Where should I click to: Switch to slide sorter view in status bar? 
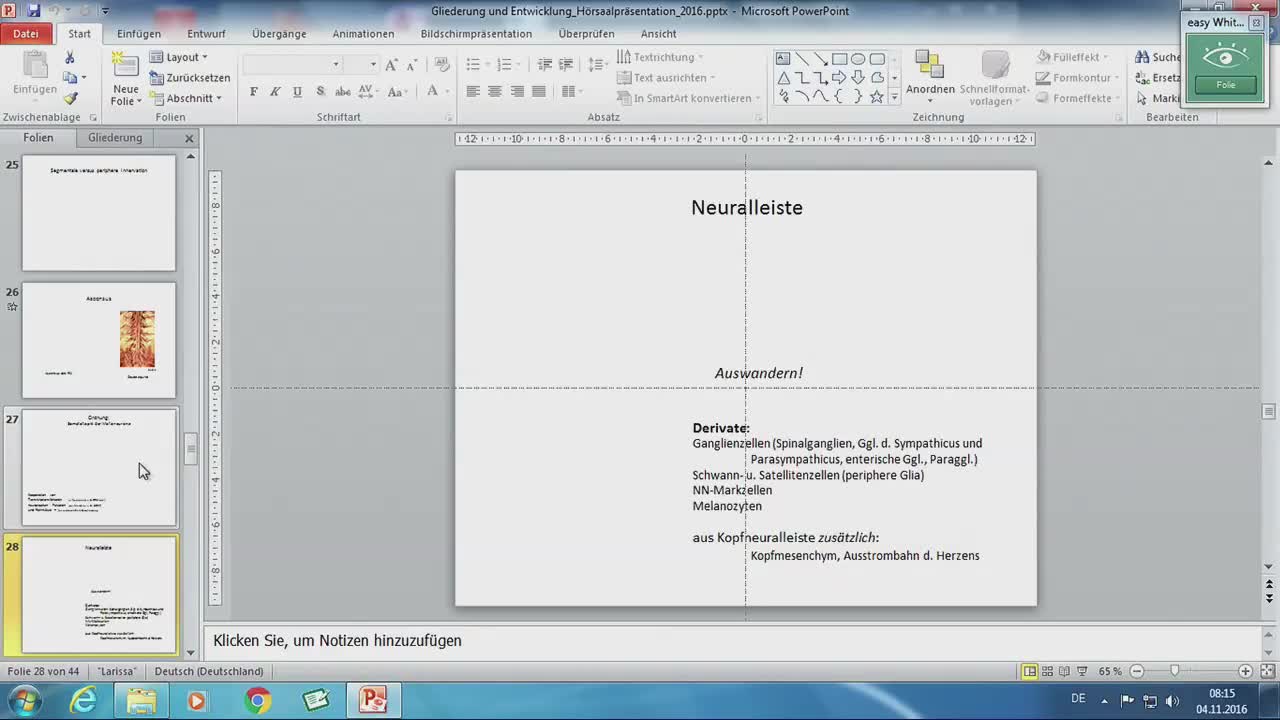1047,671
